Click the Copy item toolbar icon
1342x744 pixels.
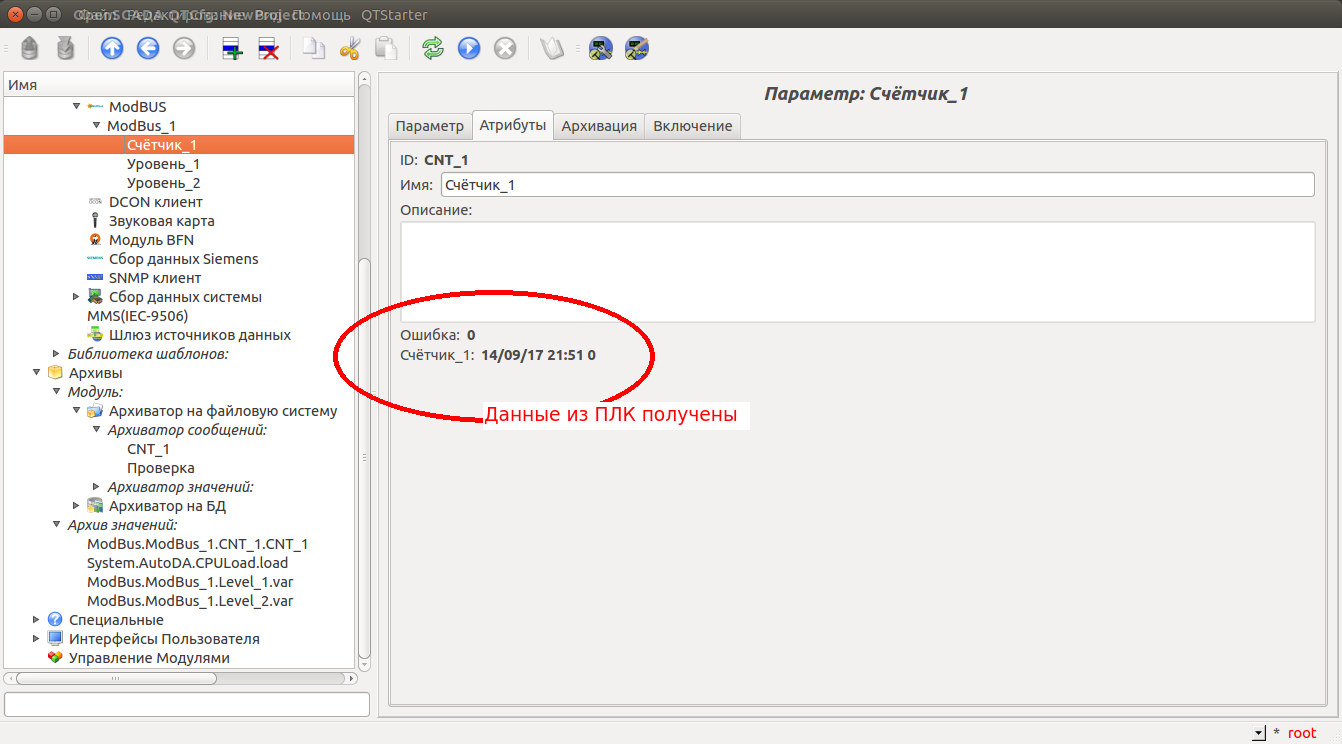(314, 48)
